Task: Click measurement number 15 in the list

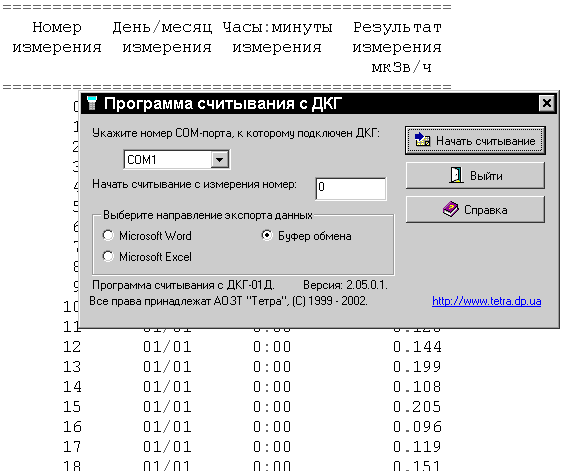Action: click(x=72, y=407)
